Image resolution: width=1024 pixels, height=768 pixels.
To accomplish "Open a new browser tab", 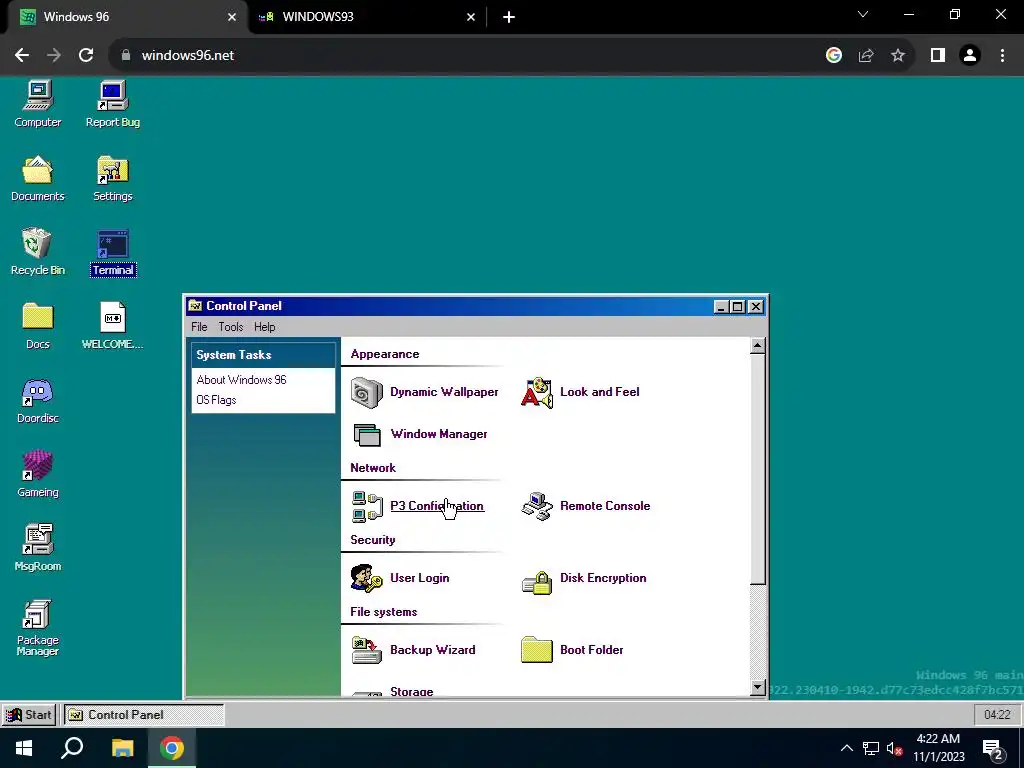I will 509,17.
